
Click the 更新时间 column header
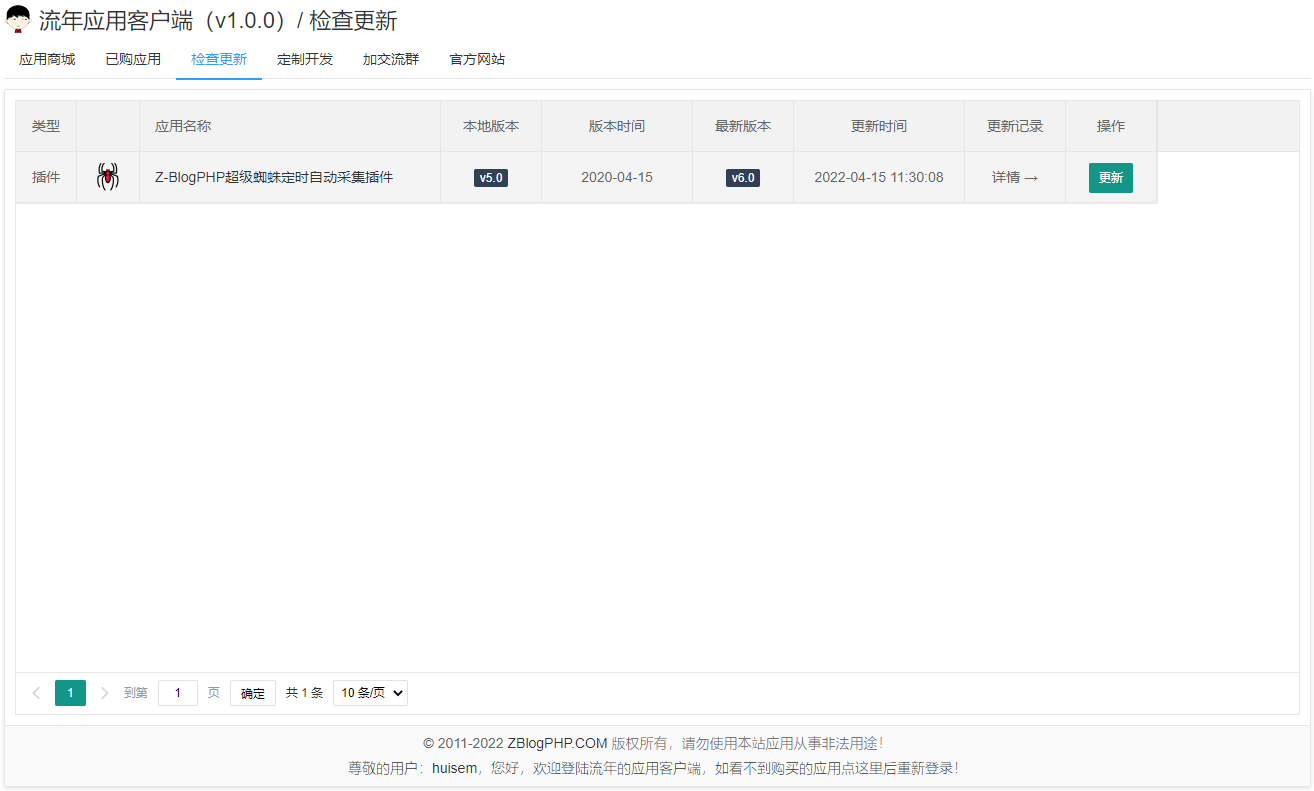[879, 126]
